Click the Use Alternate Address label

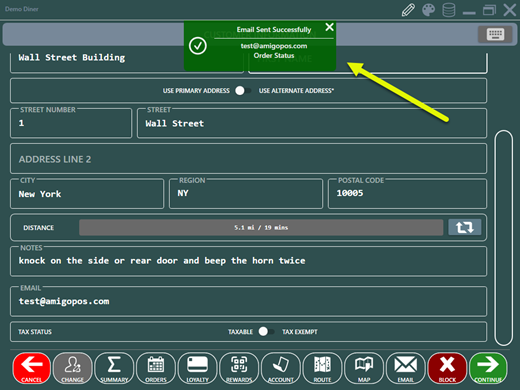[296, 91]
